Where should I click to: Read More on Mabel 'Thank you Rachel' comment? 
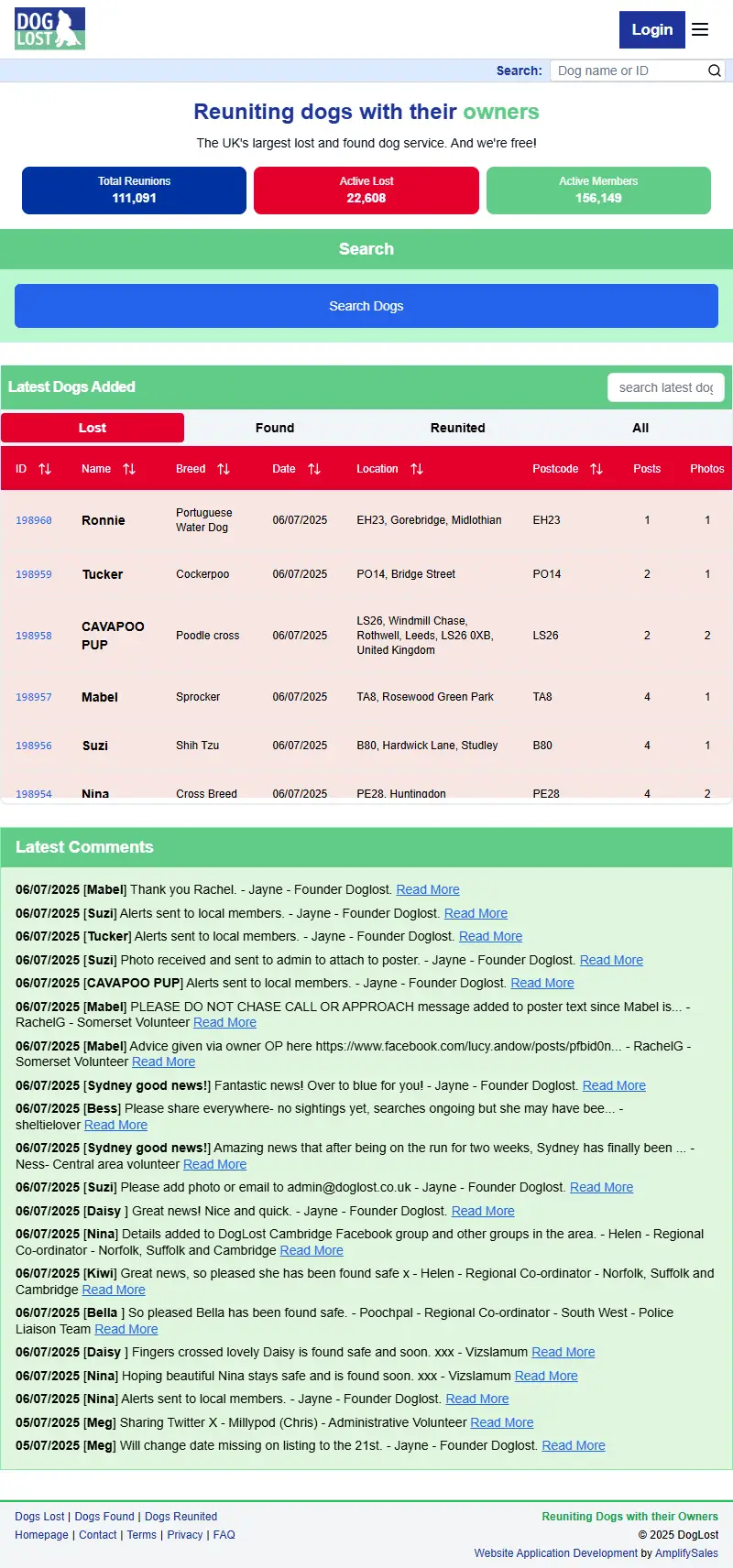(x=428, y=889)
